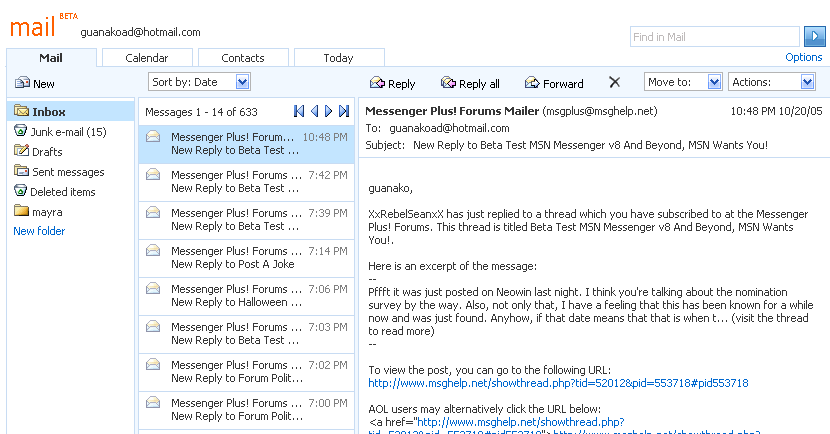Viewport: 830px width, 434px height.
Task: Click the Forward envelope icon
Action: click(x=532, y=83)
